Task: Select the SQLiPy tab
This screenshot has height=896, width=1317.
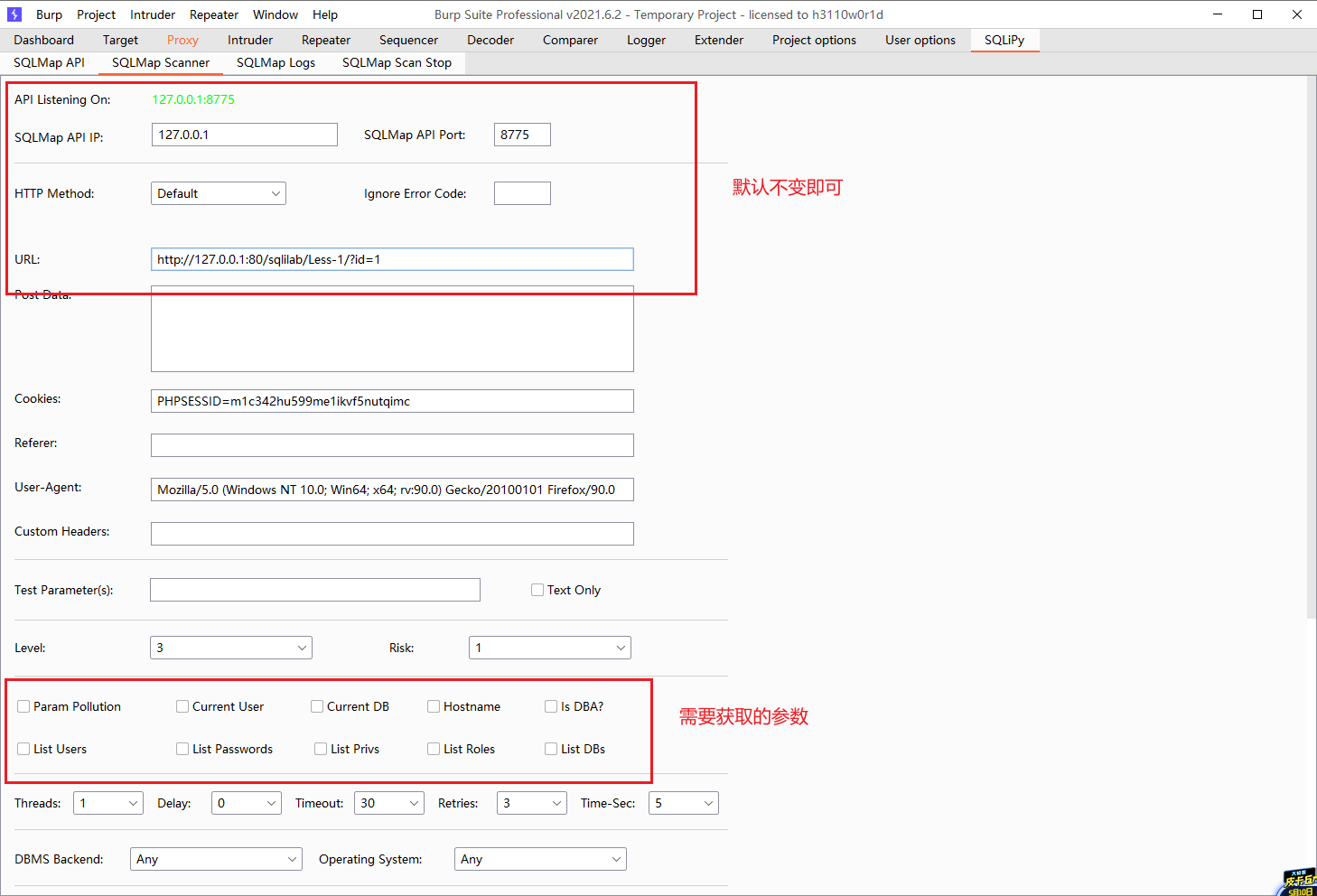Action: (x=1004, y=40)
